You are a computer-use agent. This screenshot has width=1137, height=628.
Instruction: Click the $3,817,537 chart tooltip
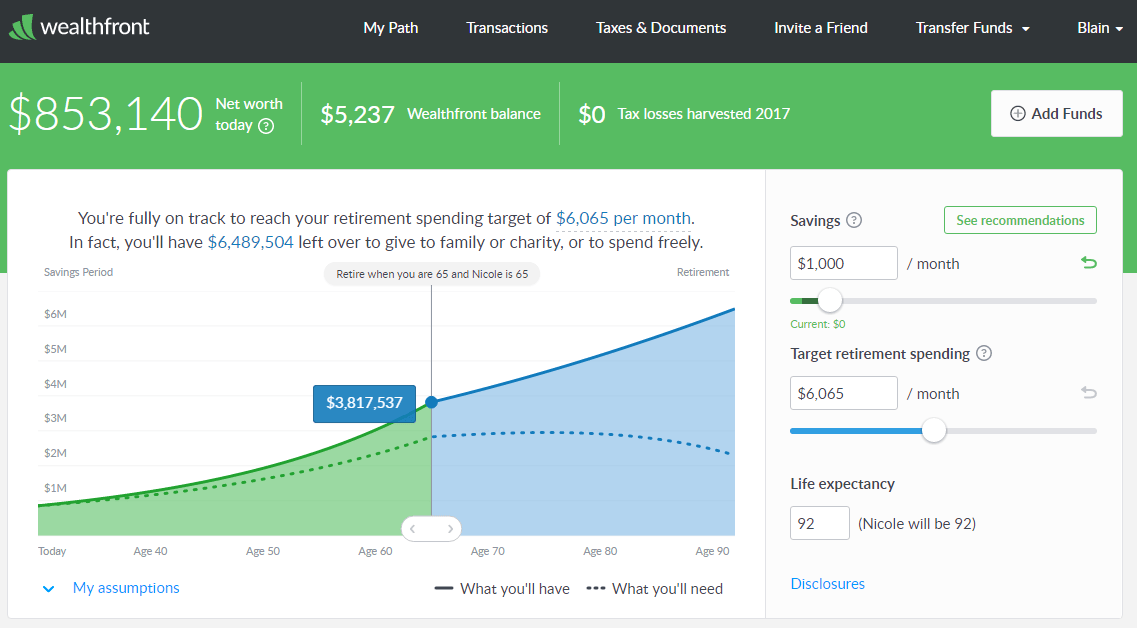[365, 403]
